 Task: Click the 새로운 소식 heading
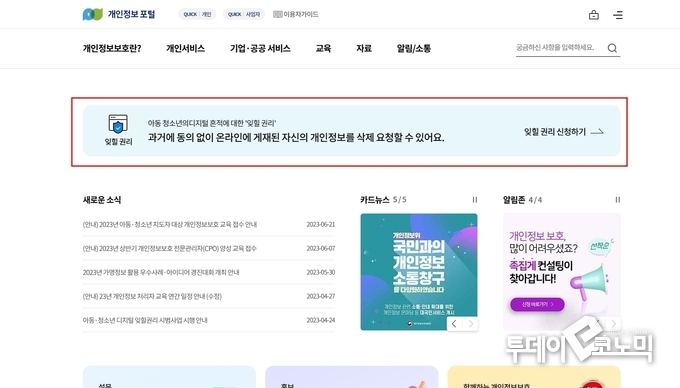(102, 200)
